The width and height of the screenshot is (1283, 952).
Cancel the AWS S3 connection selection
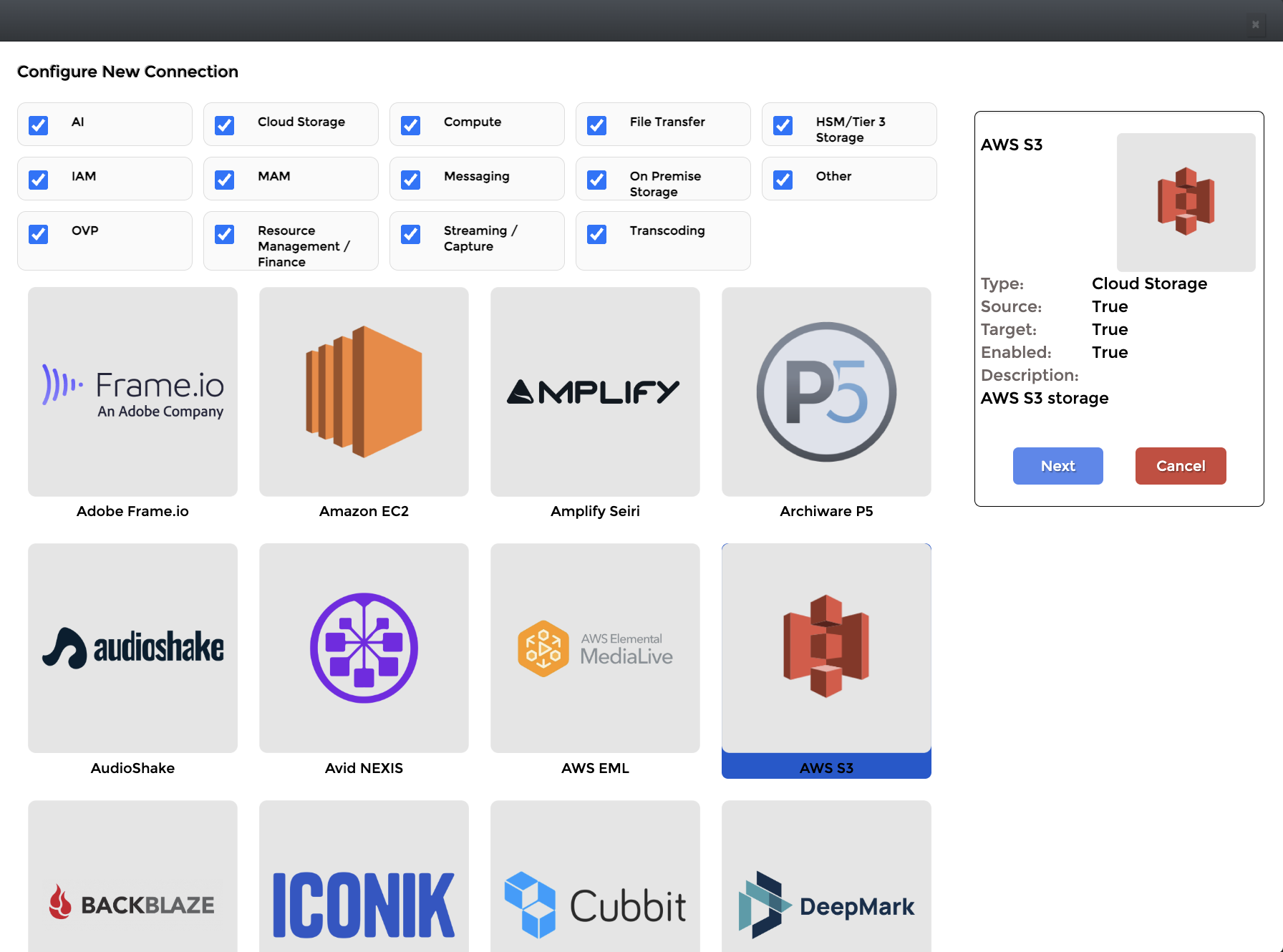point(1180,466)
